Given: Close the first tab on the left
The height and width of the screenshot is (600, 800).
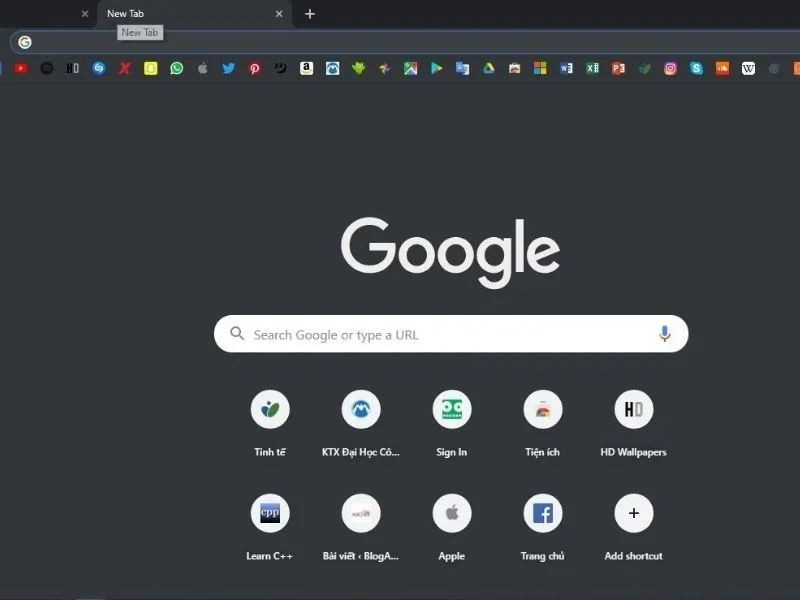Looking at the screenshot, I should [85, 14].
